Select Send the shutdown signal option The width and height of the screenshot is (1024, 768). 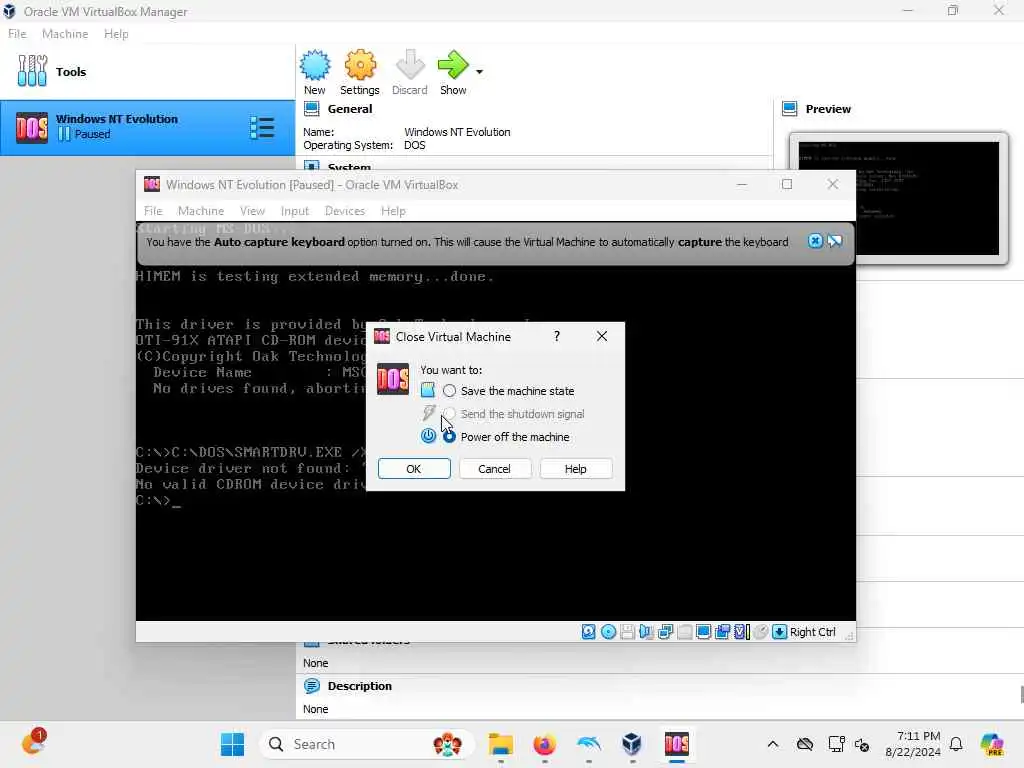[449, 414]
